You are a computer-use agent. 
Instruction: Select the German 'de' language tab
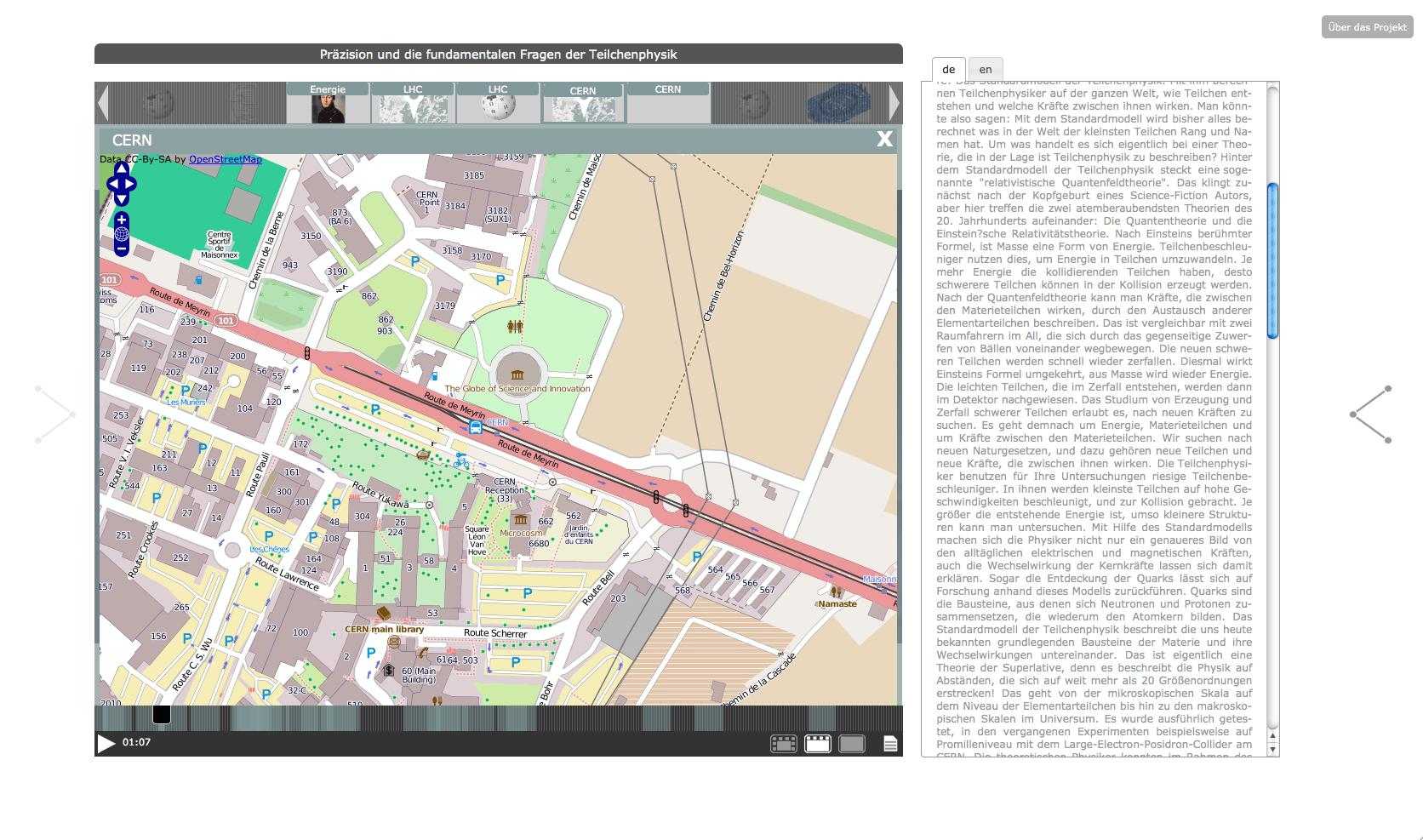coord(949,70)
